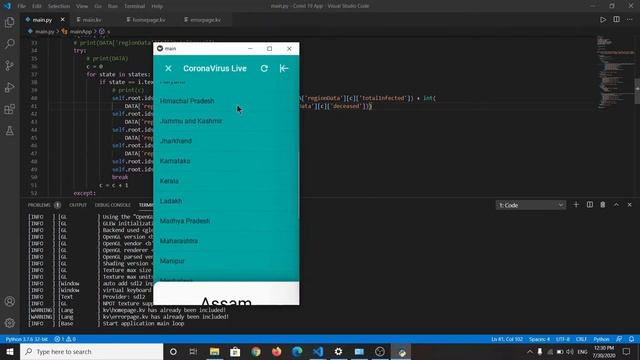Refresh data in CoronaVirus Live app
This screenshot has width=640, height=360.
264,69
